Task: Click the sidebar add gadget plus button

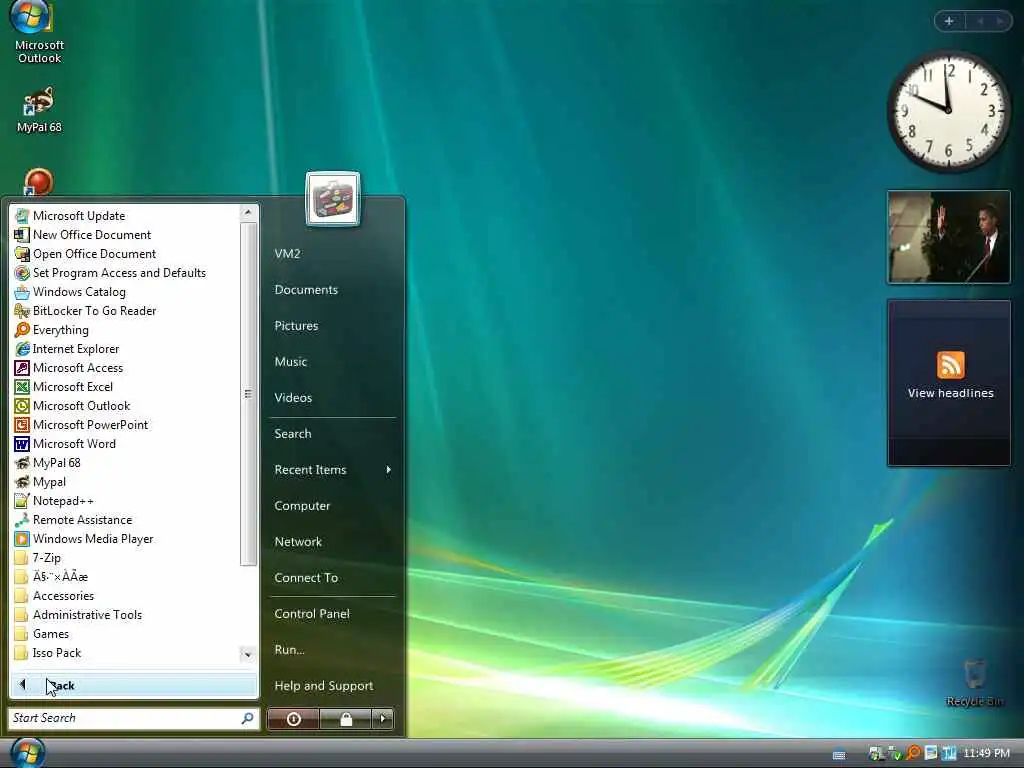Action: coord(949,22)
